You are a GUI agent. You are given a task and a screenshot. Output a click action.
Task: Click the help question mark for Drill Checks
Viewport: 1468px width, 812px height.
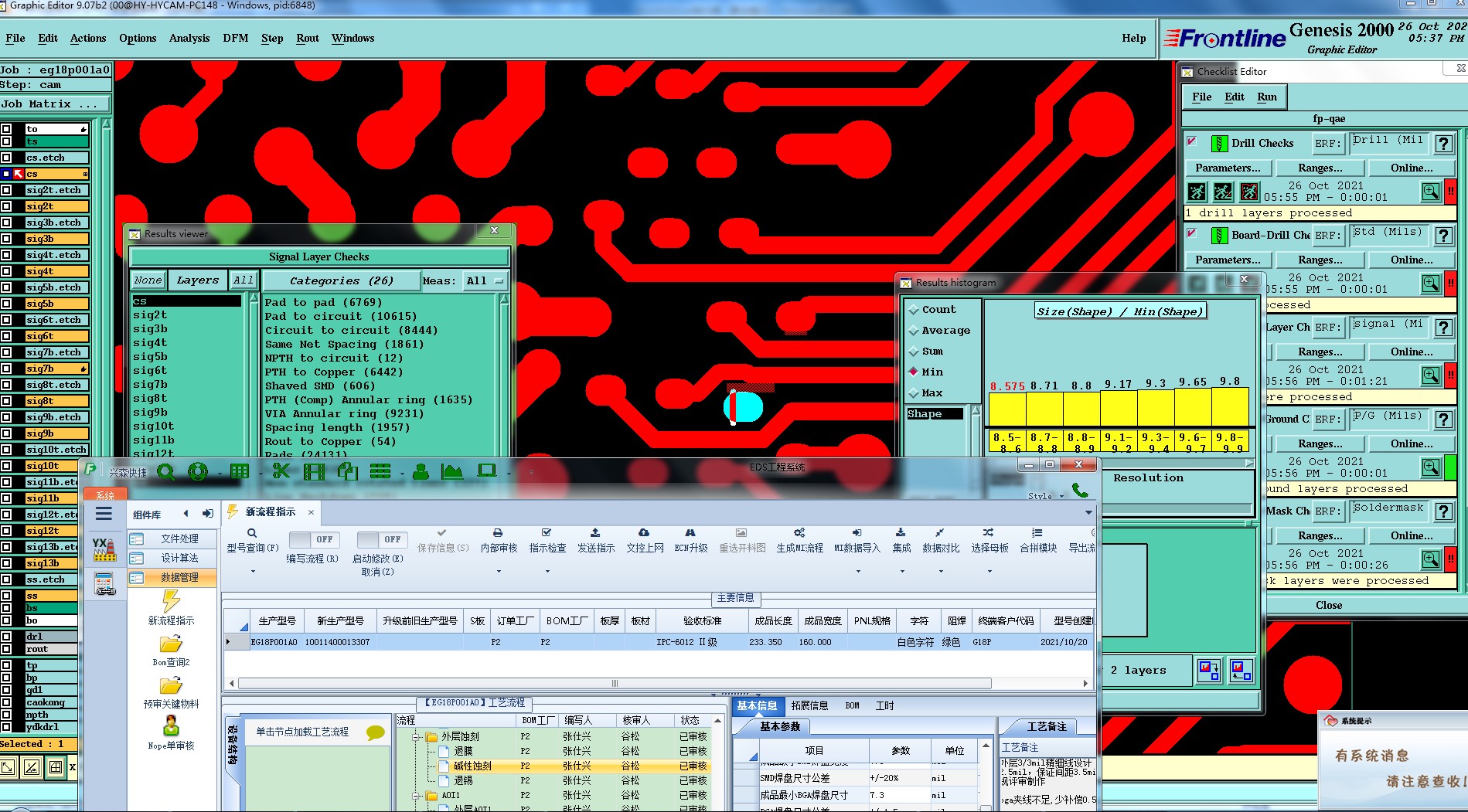(1443, 144)
